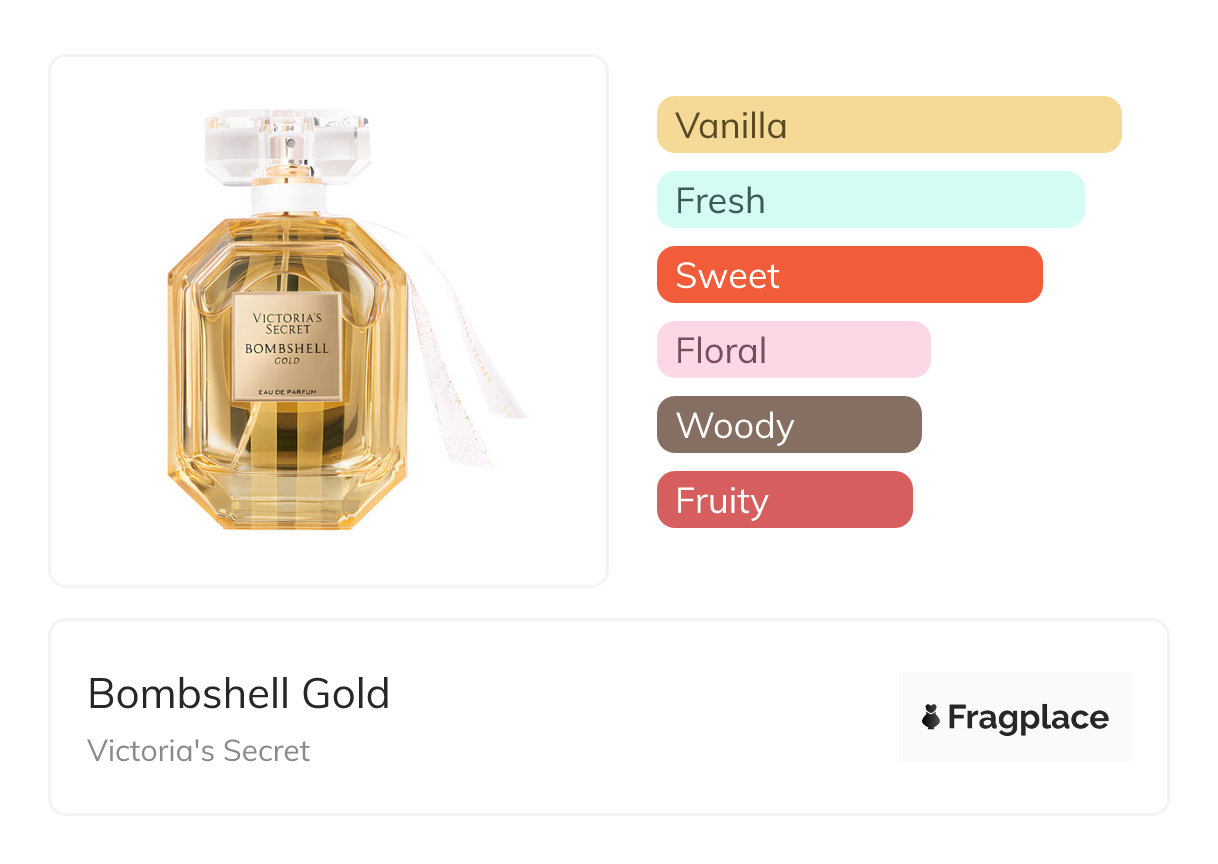Click the Fragplace perfume bottle logo icon
This screenshot has height=864, width=1218.
coord(931,717)
